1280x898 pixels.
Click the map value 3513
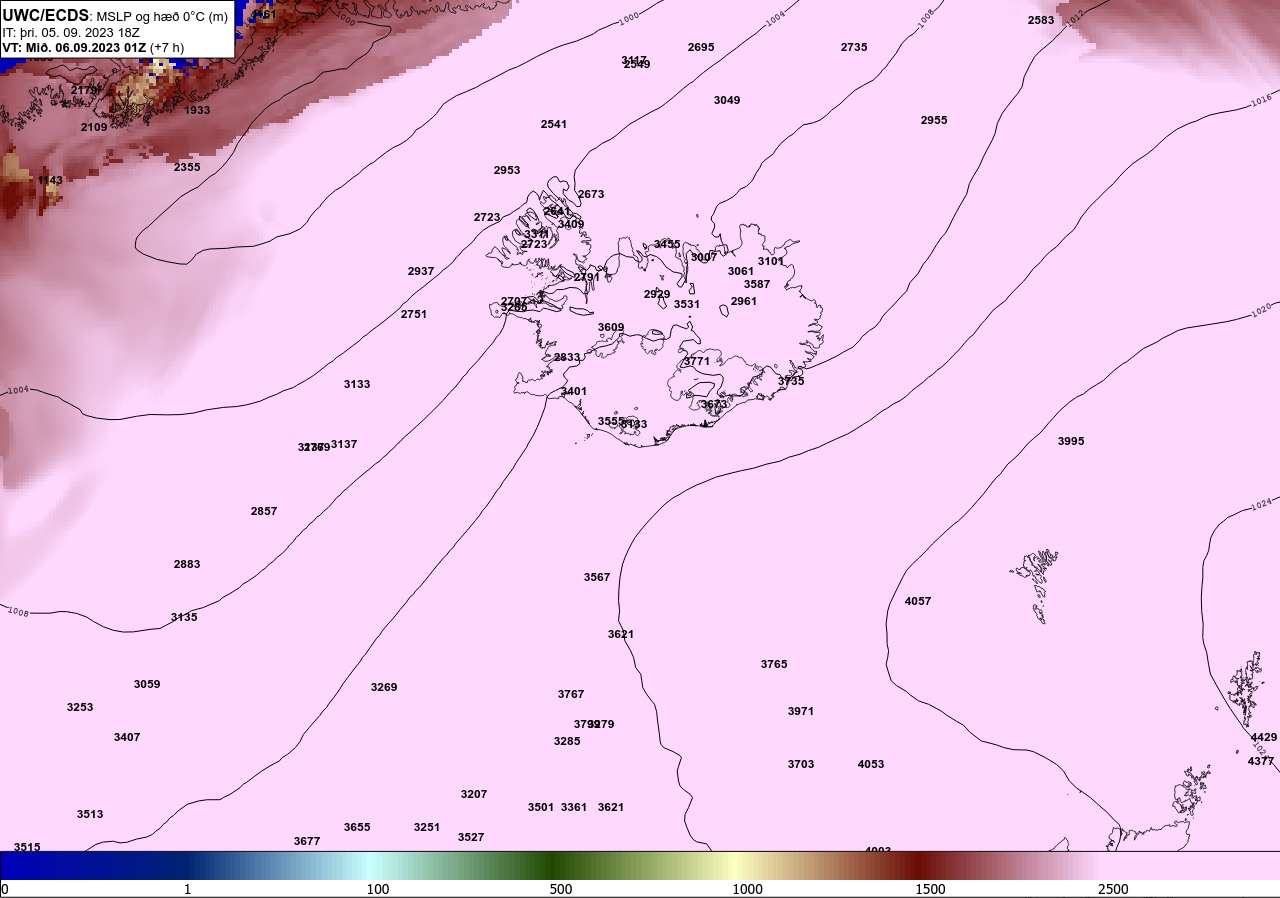coord(90,814)
